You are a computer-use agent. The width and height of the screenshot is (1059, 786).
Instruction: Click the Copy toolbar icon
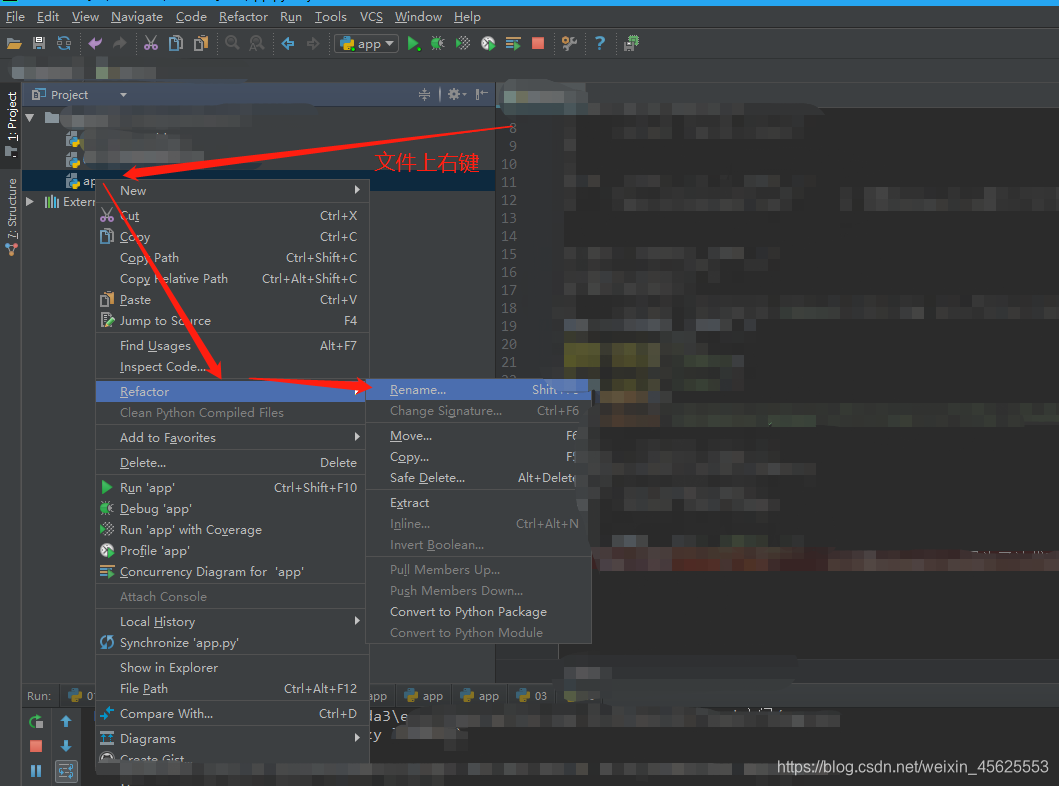click(176, 44)
